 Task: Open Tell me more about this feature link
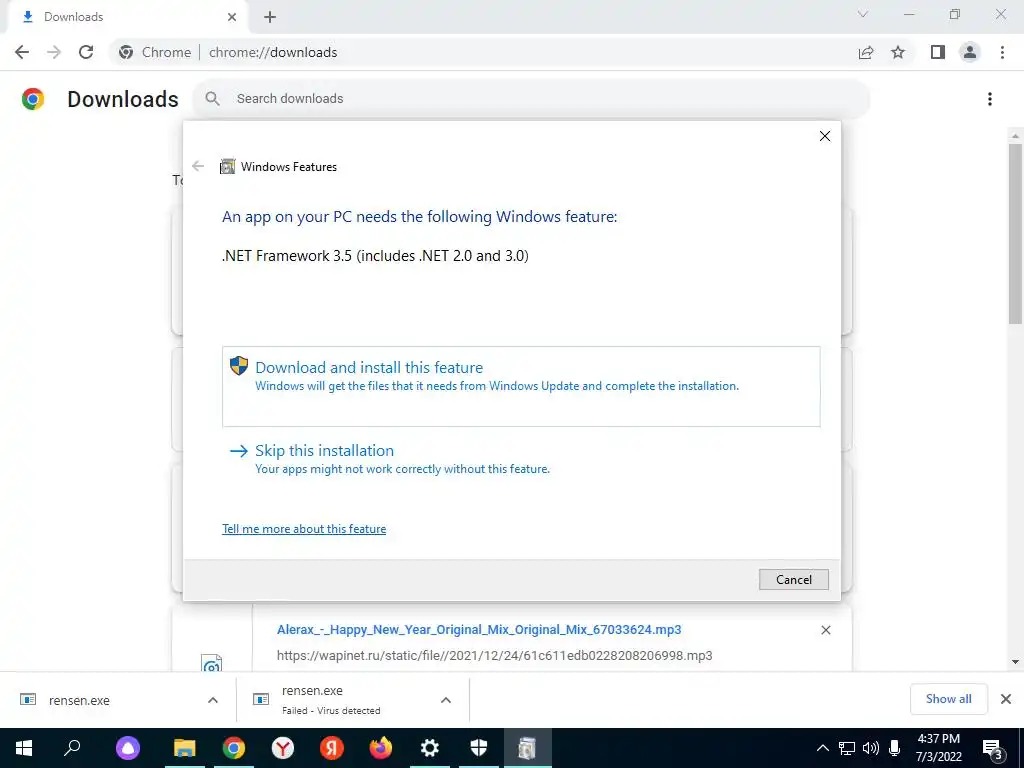(x=304, y=529)
